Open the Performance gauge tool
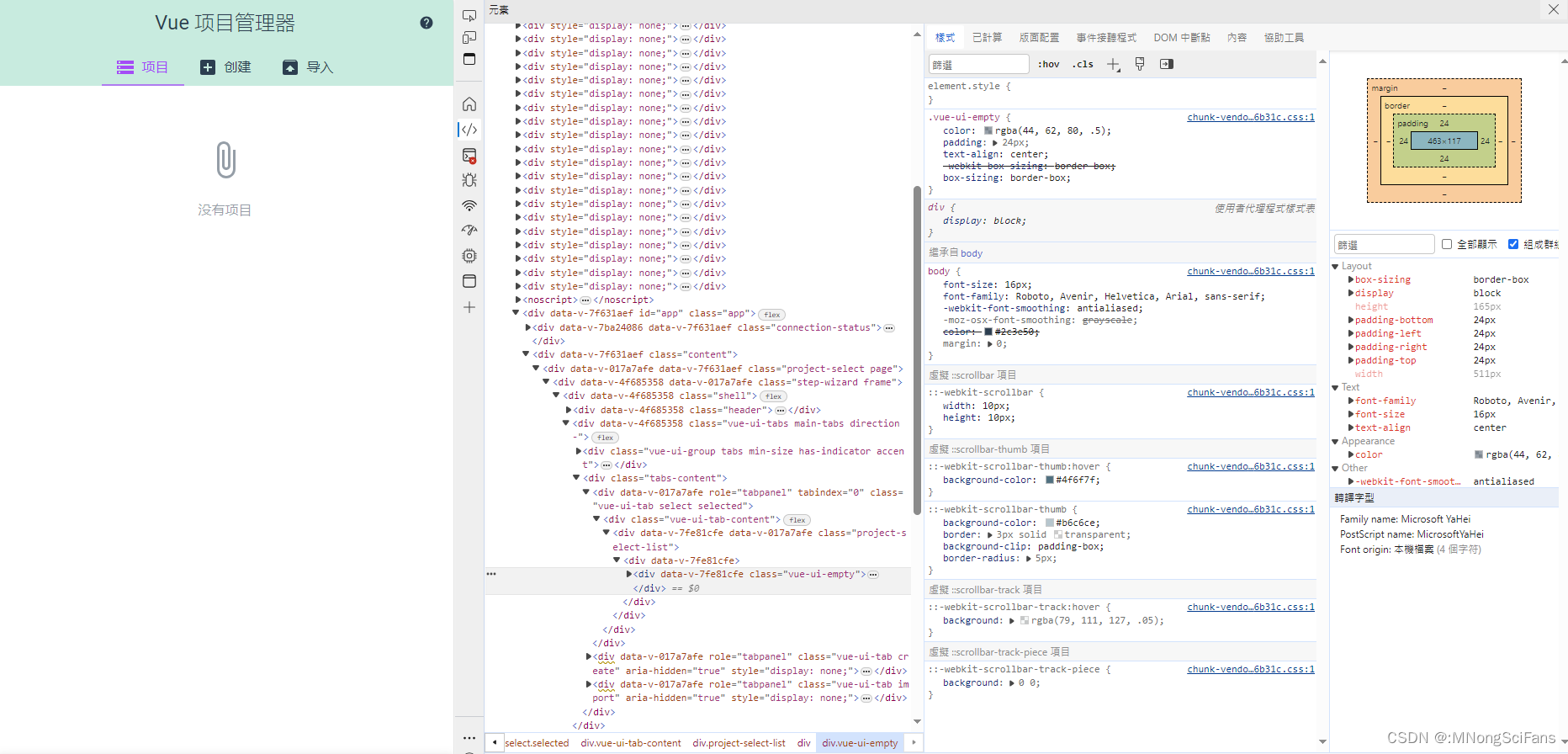This screenshot has width=1568, height=754. [469, 231]
